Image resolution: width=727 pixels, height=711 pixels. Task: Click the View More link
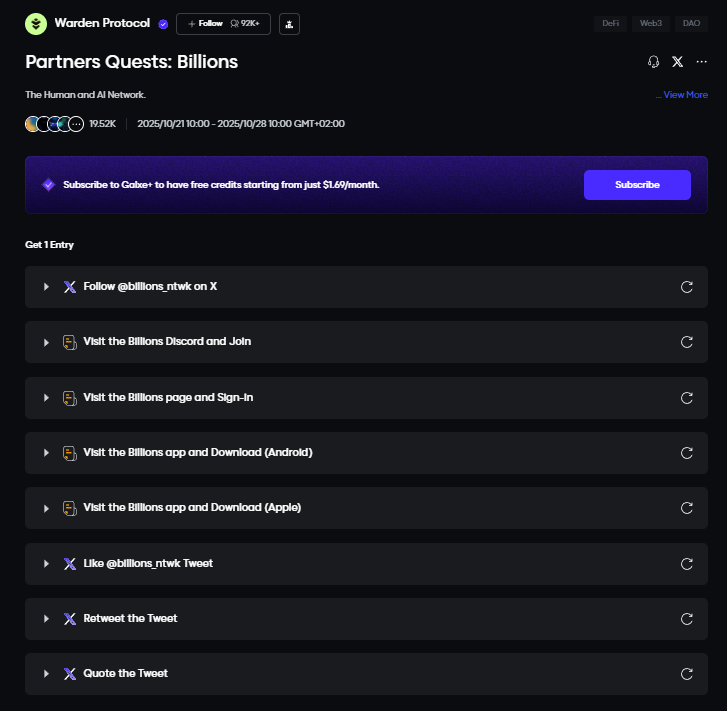(x=683, y=95)
